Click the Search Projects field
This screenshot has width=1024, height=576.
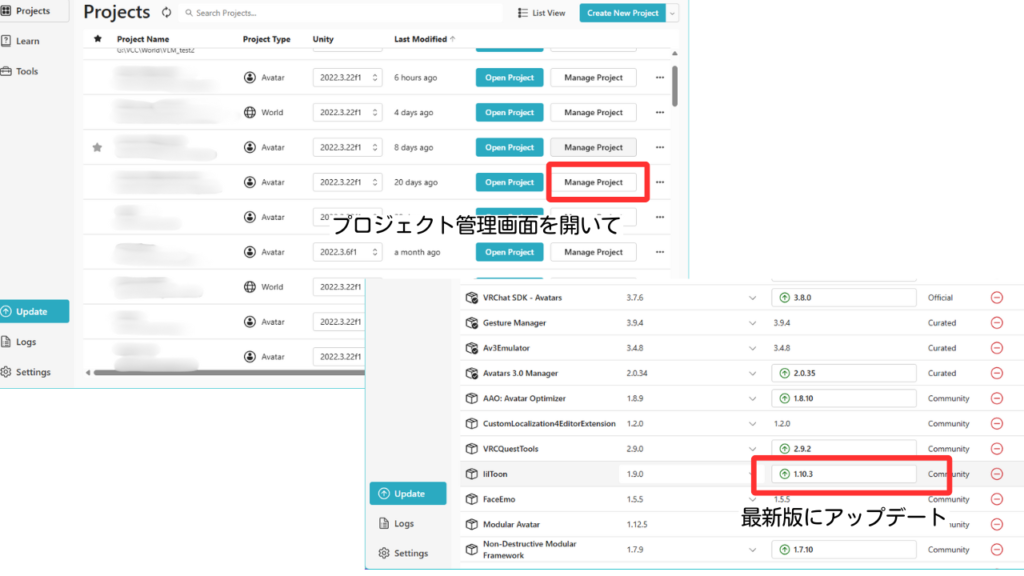pos(341,13)
